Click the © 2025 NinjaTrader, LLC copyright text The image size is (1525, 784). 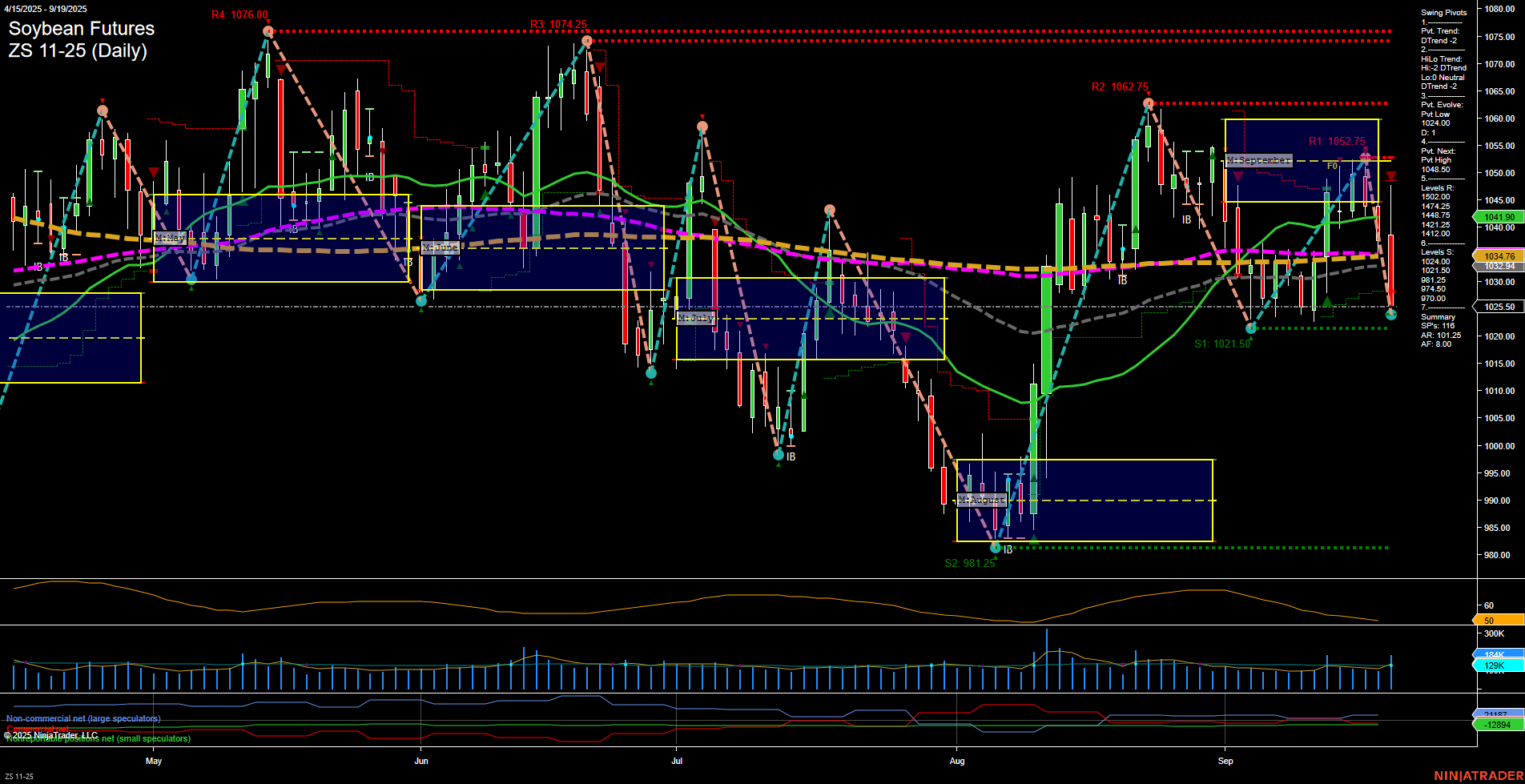pyautogui.click(x=50, y=734)
